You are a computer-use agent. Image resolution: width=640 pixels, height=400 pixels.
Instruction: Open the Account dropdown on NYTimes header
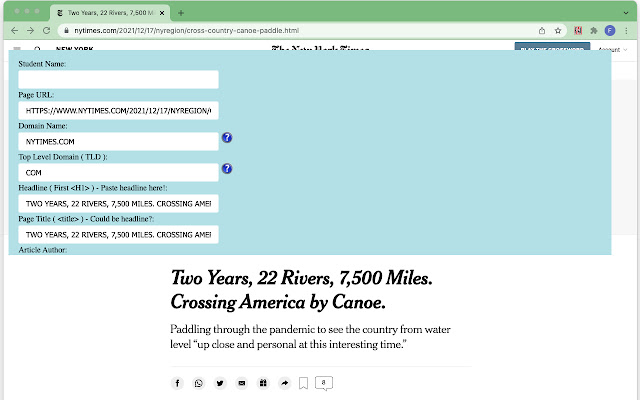coord(613,49)
